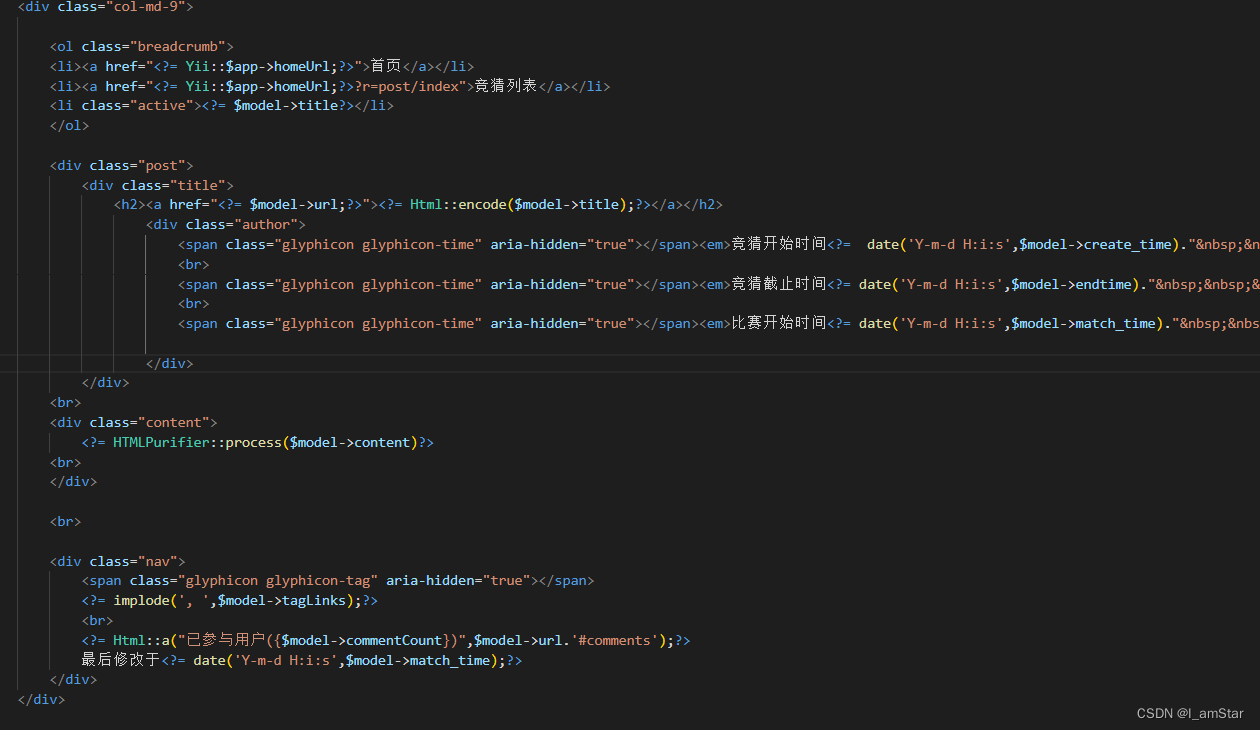
Task: Click the text "竞猜截止时间"
Action: (779, 284)
